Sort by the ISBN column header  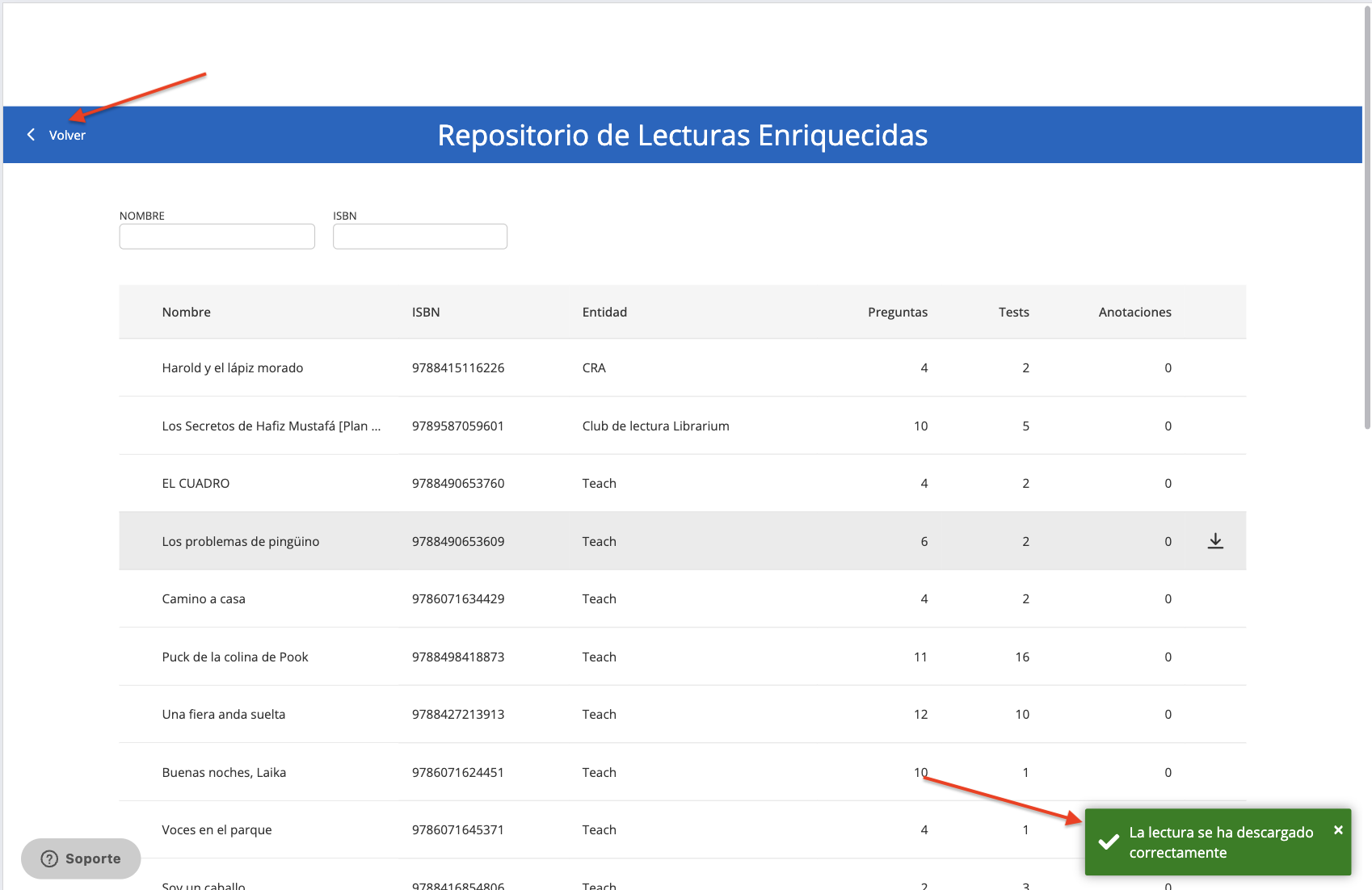(x=426, y=313)
